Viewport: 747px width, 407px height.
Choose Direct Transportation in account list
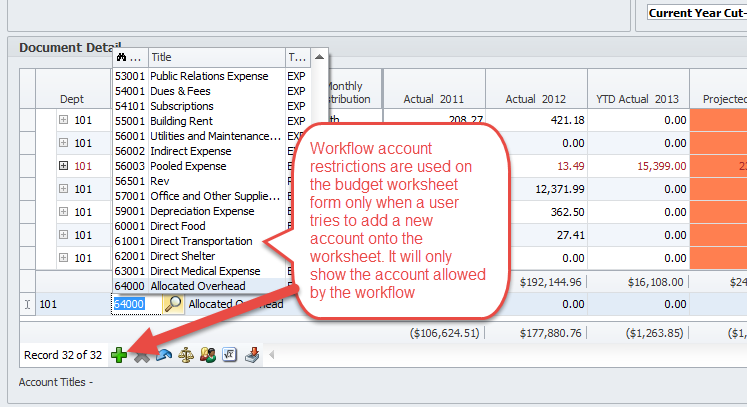pyautogui.click(x=201, y=241)
